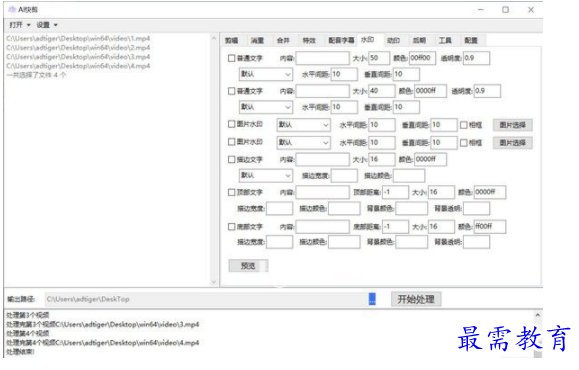The image size is (579, 370).
Task: Click the 一共选择了文件 4 个 line
Action: (36, 75)
